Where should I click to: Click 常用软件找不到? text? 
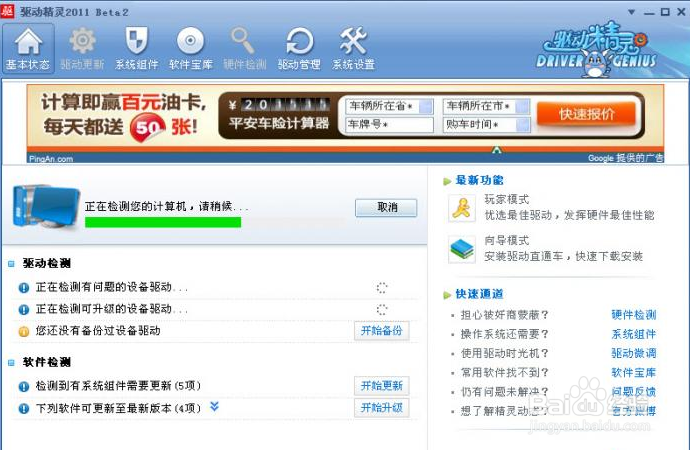504,373
